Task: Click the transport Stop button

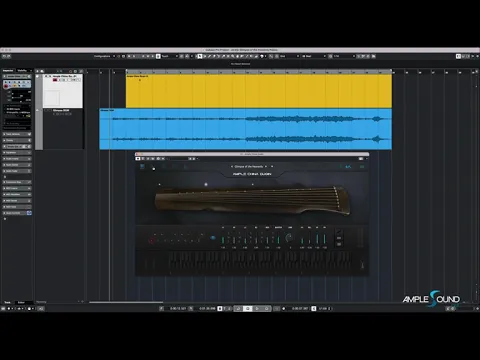Action: 247,309
